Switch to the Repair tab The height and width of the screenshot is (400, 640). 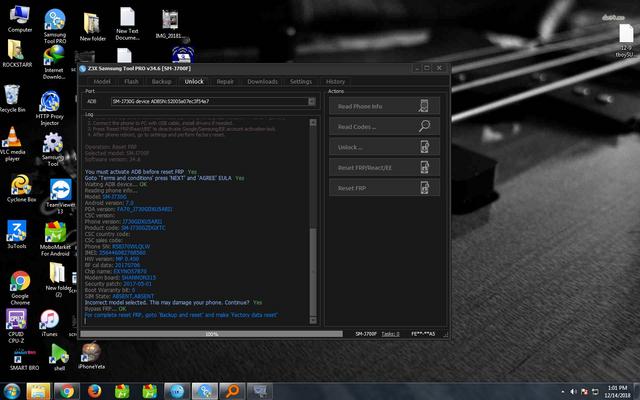click(225, 82)
